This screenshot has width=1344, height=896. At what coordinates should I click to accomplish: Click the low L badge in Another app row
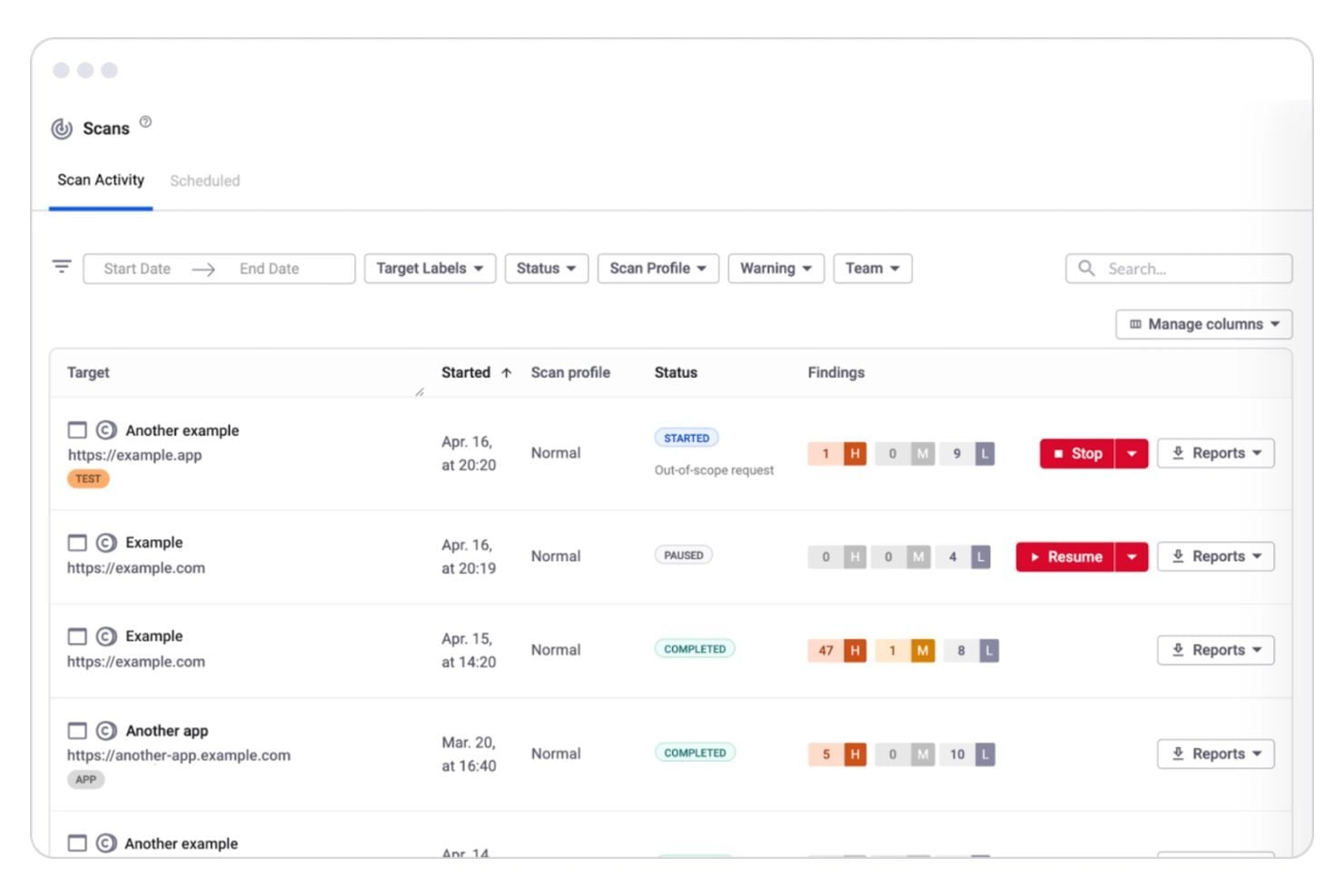tap(984, 753)
